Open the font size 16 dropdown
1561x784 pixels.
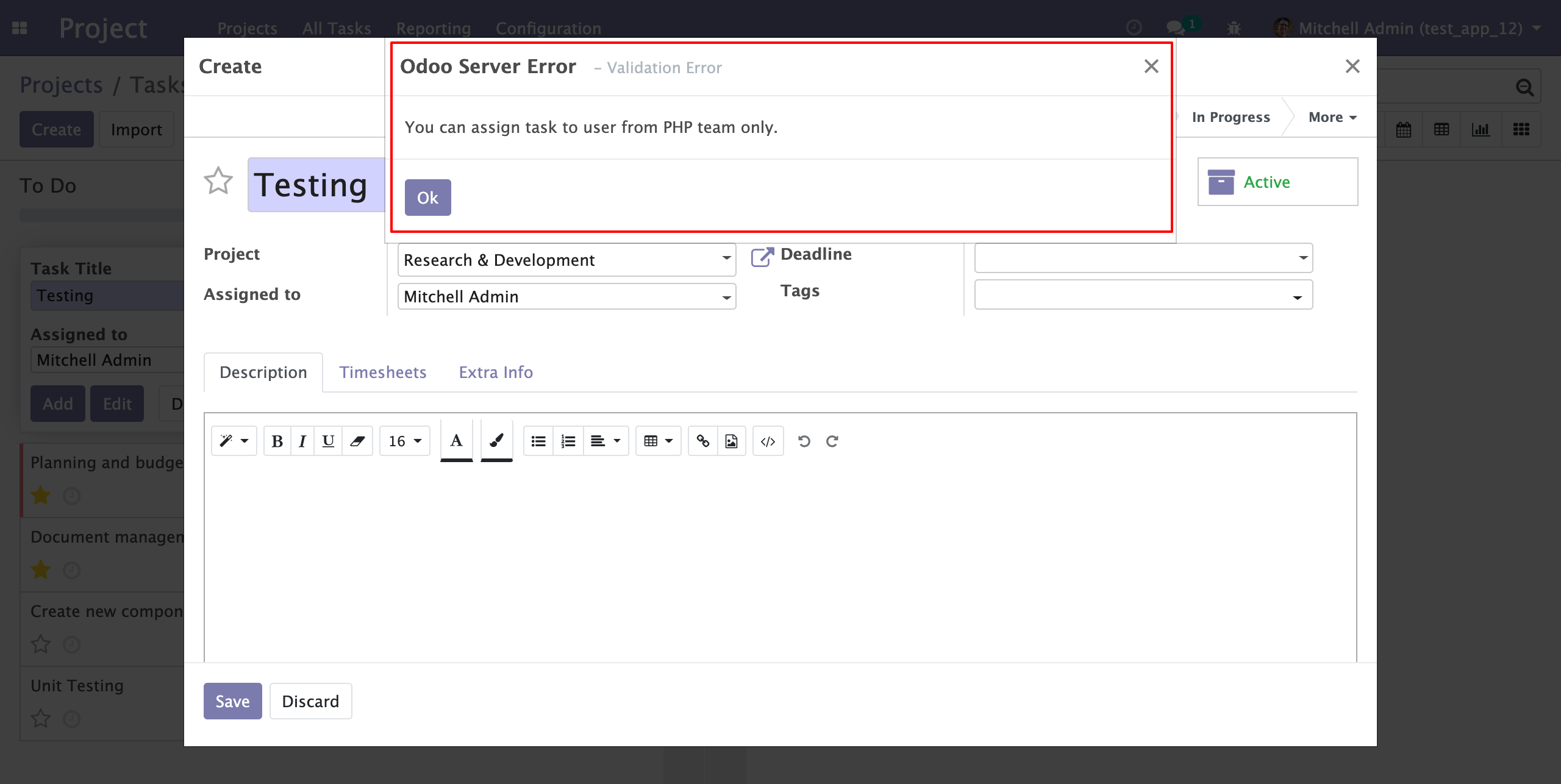tap(405, 441)
